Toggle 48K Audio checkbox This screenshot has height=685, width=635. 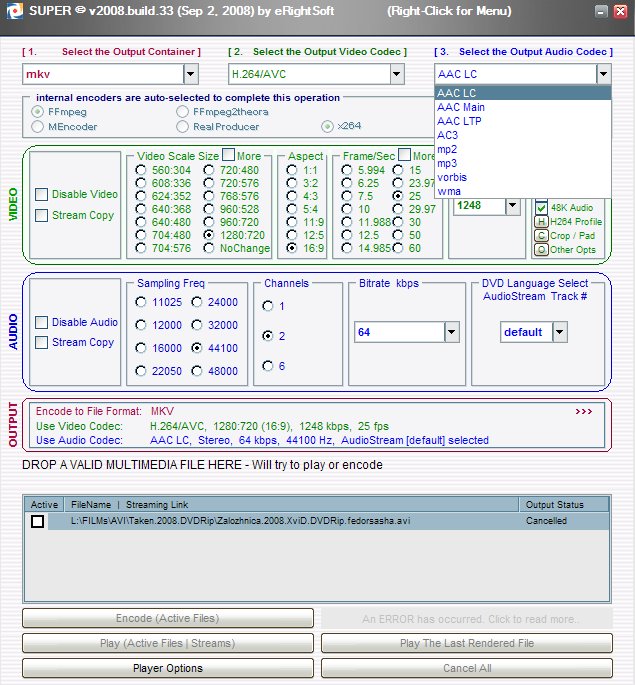542,208
